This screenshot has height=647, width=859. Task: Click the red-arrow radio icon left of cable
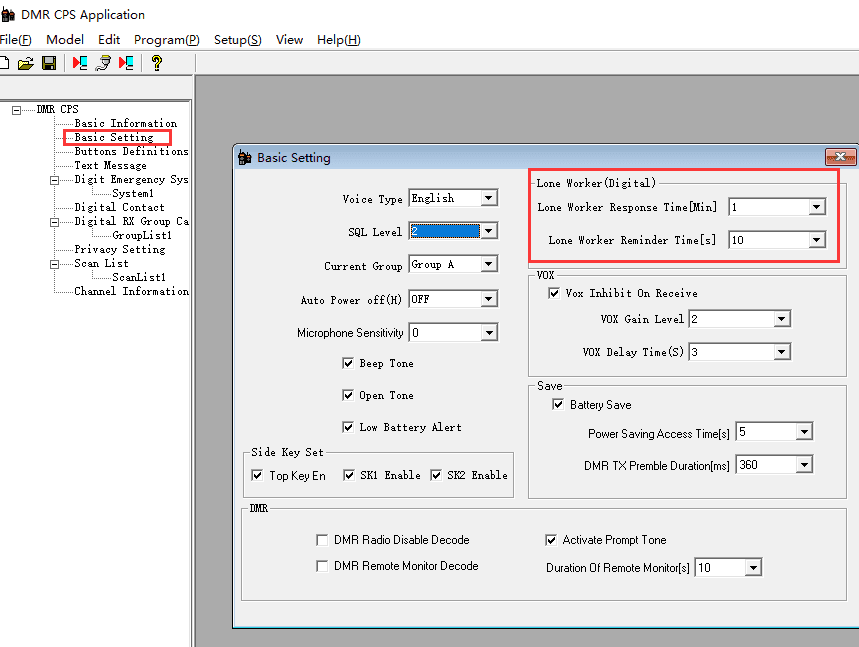tap(80, 63)
